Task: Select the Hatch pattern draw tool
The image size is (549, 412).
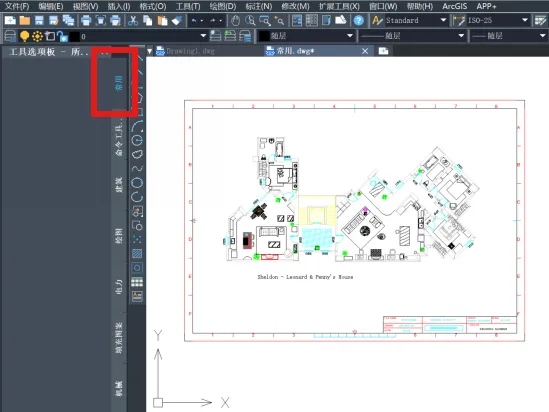Action: point(137,253)
